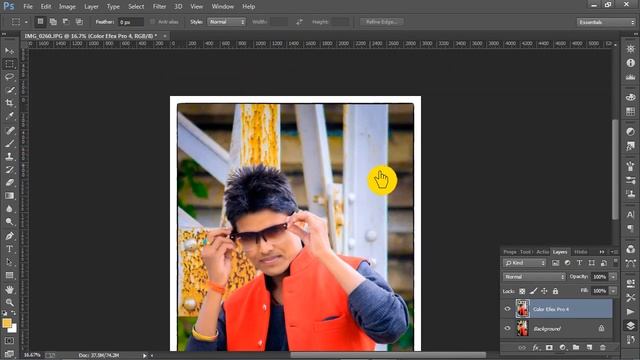Toggle the Anti-alias checkbox

(x=153, y=22)
